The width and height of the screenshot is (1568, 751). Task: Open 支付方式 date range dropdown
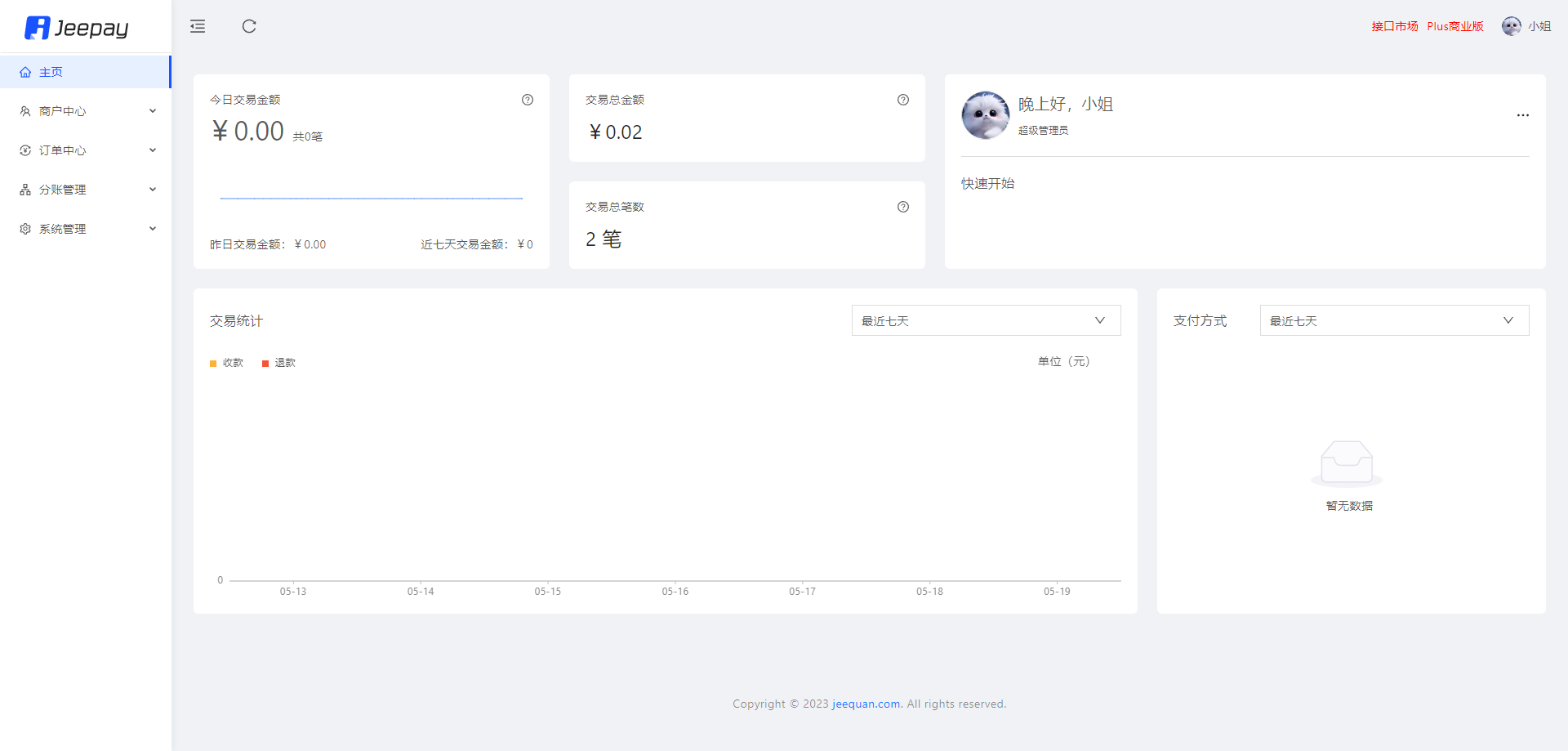1394,320
